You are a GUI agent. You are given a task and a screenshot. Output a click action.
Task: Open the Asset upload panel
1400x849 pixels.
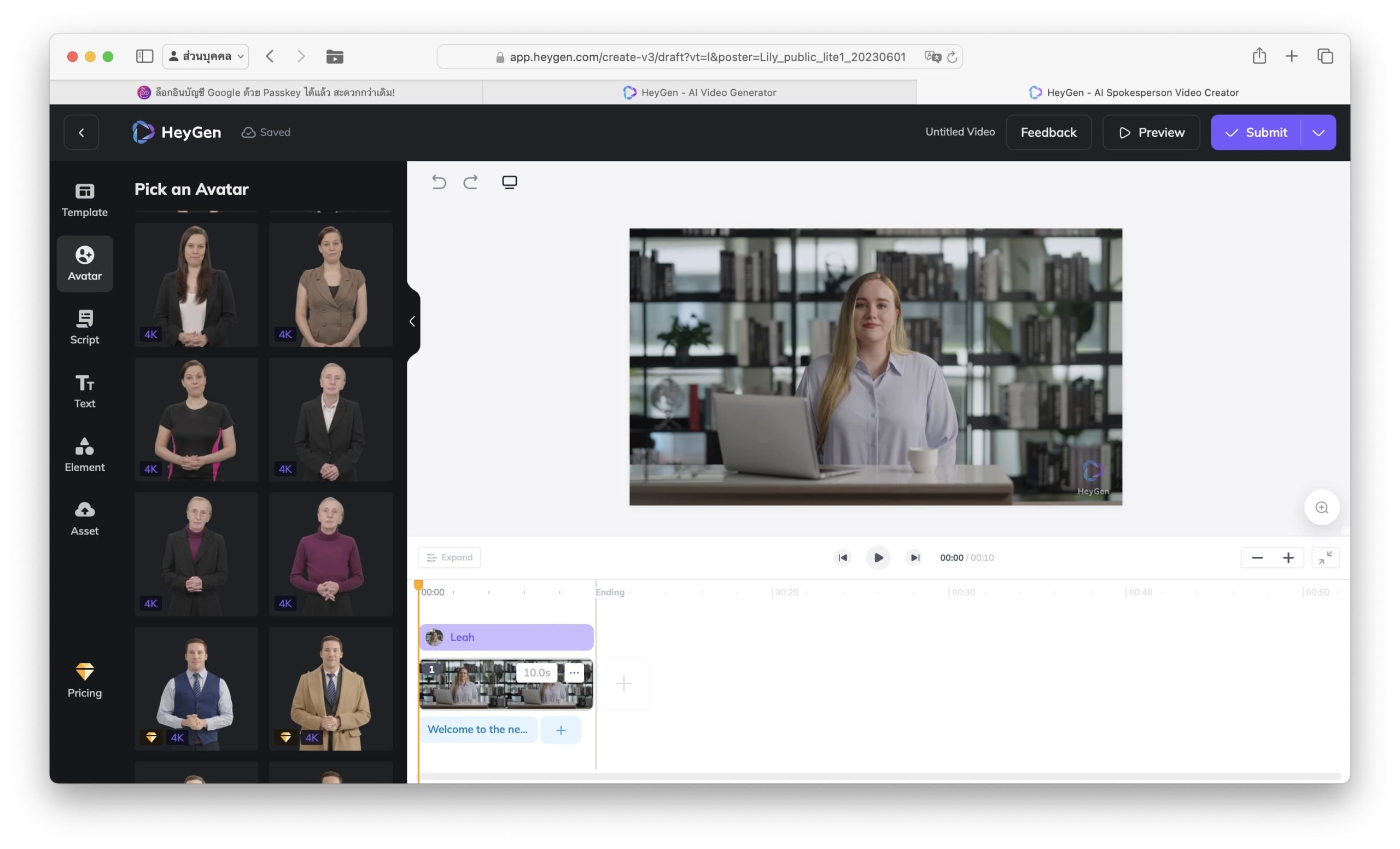84,517
